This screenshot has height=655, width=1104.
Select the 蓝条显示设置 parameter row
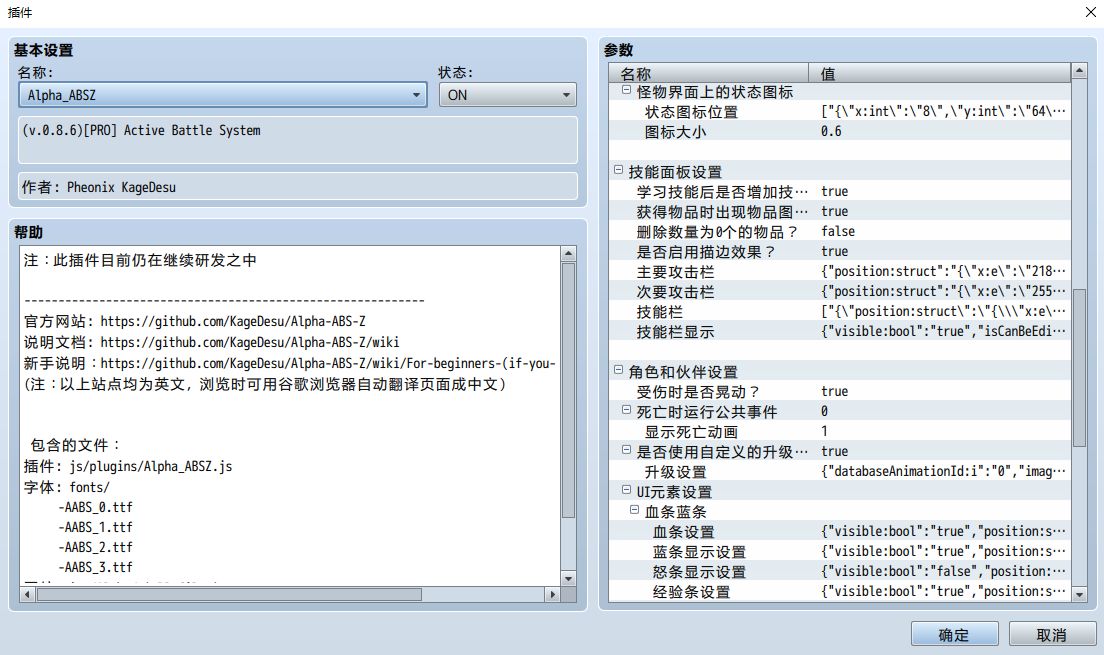[840, 551]
